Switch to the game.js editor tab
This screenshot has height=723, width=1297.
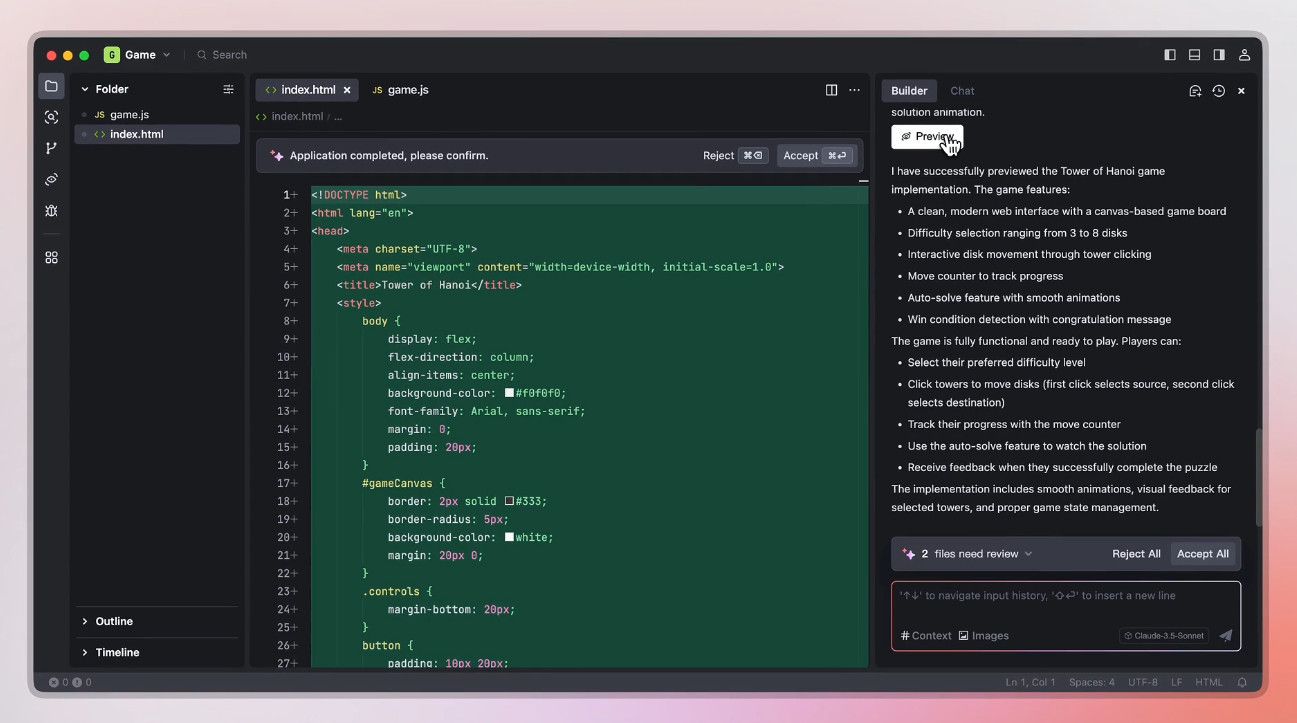(400, 90)
